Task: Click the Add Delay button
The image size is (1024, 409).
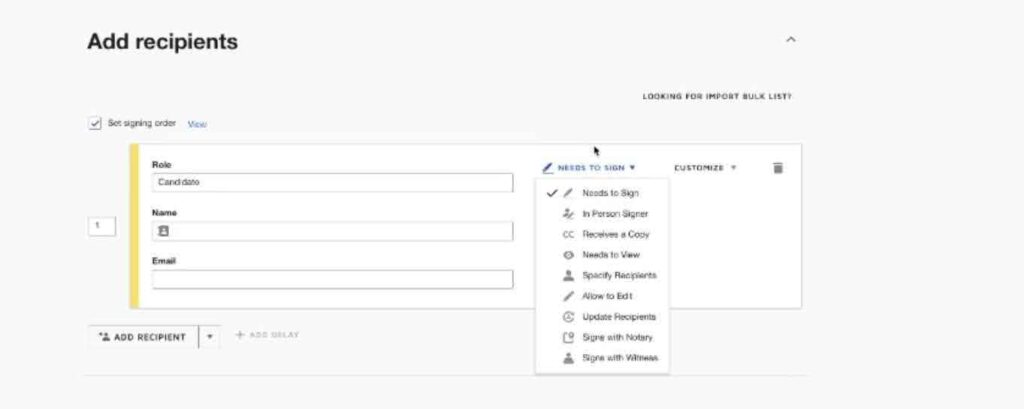Action: 267,335
